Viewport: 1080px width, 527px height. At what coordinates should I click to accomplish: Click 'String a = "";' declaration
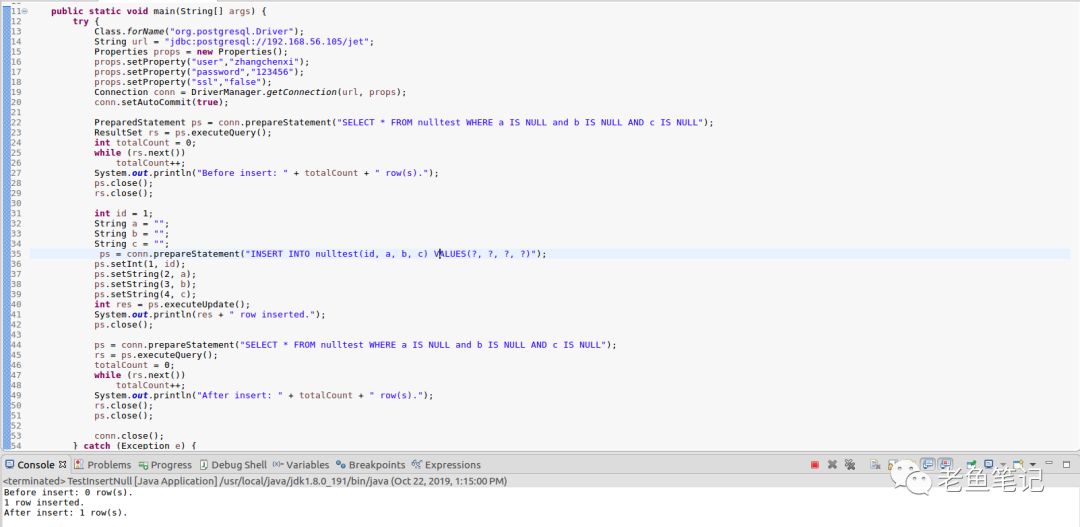[x=131, y=224]
